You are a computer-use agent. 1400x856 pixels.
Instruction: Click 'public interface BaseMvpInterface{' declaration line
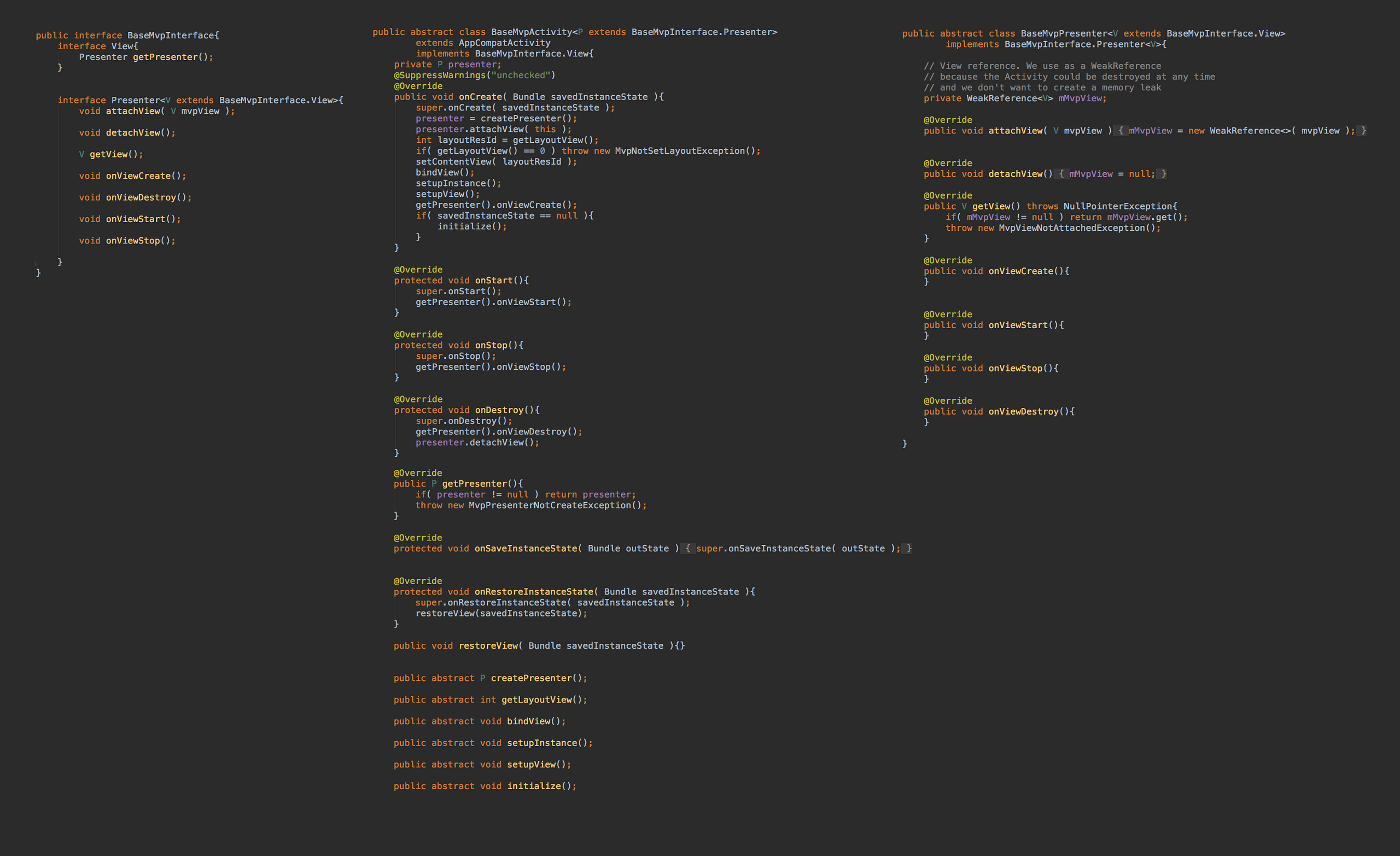pyautogui.click(x=127, y=35)
